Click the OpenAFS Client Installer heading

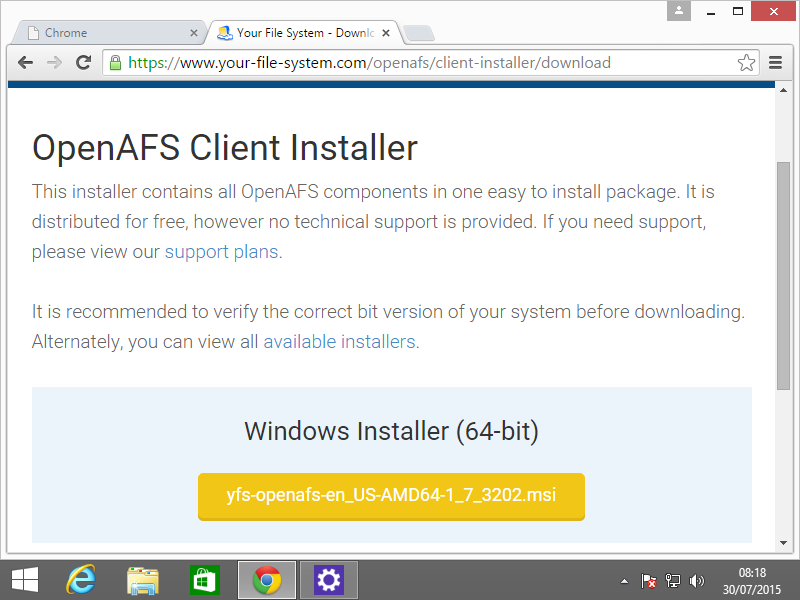coord(225,148)
